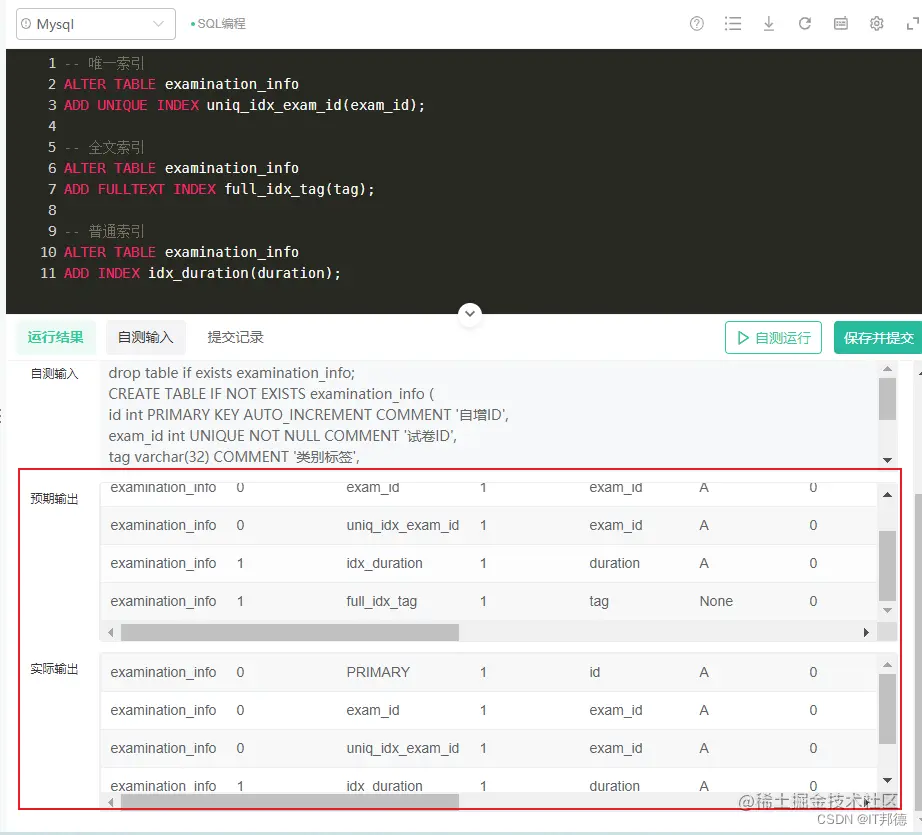Click horizontal scrollbar thumb of 预期输出
Viewport: 922px width, 835px height.
click(290, 633)
